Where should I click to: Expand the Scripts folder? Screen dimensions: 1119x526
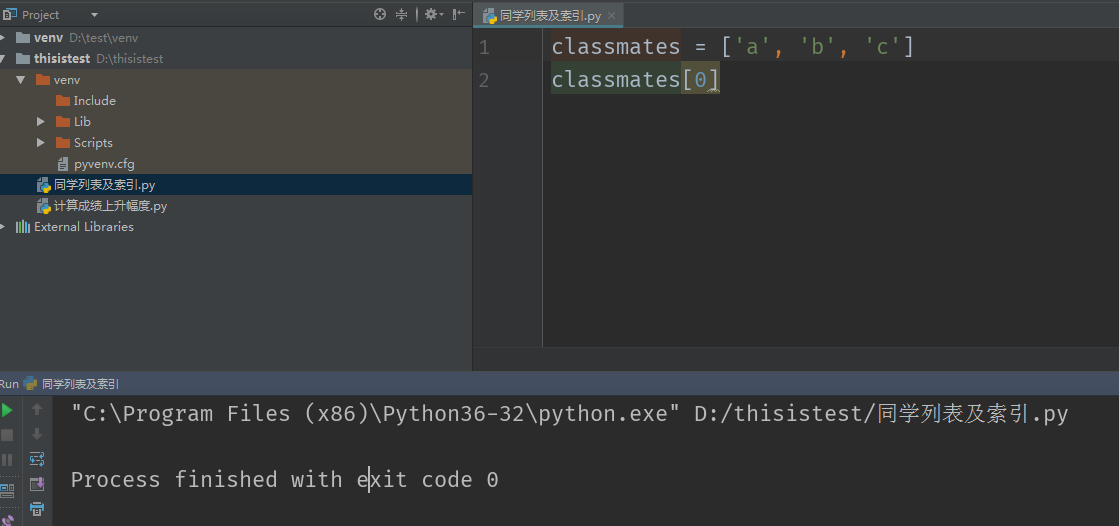tap(41, 143)
